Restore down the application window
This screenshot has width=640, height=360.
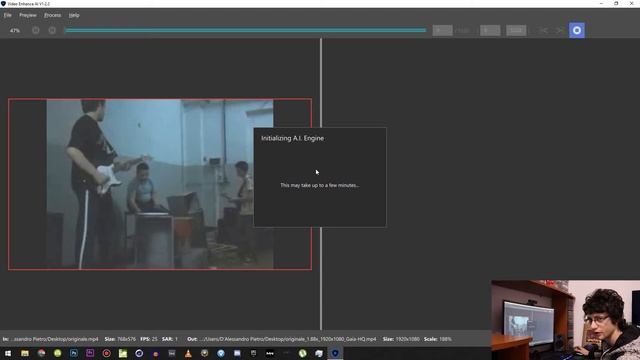[616, 3]
